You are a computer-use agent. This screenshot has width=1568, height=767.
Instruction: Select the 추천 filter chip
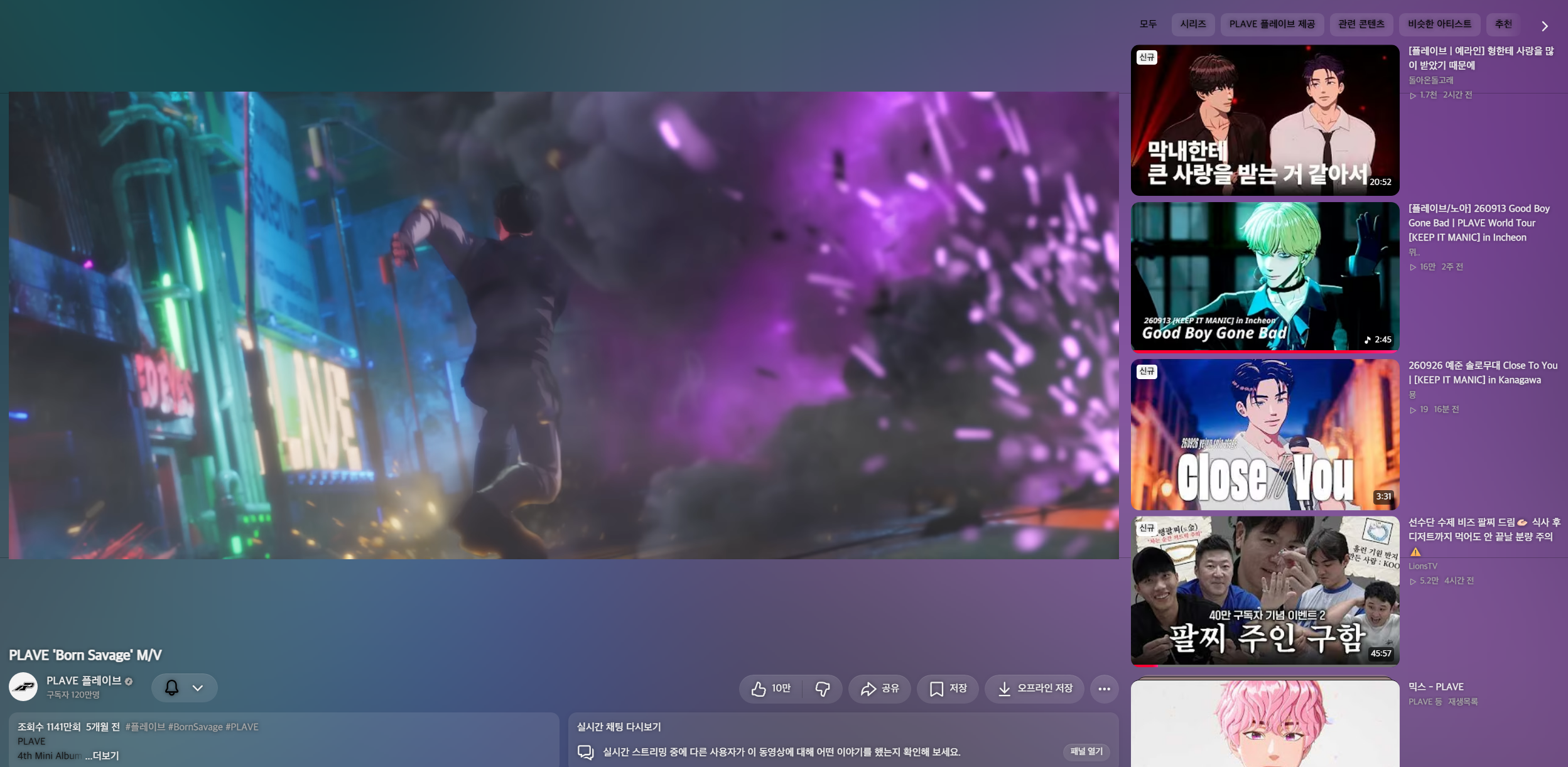coord(1503,24)
